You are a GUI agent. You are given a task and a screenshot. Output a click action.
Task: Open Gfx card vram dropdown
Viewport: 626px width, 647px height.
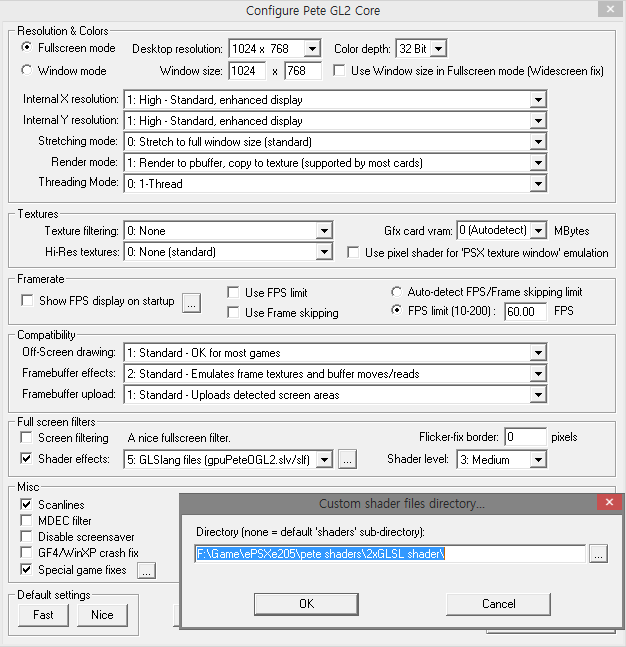[538, 230]
